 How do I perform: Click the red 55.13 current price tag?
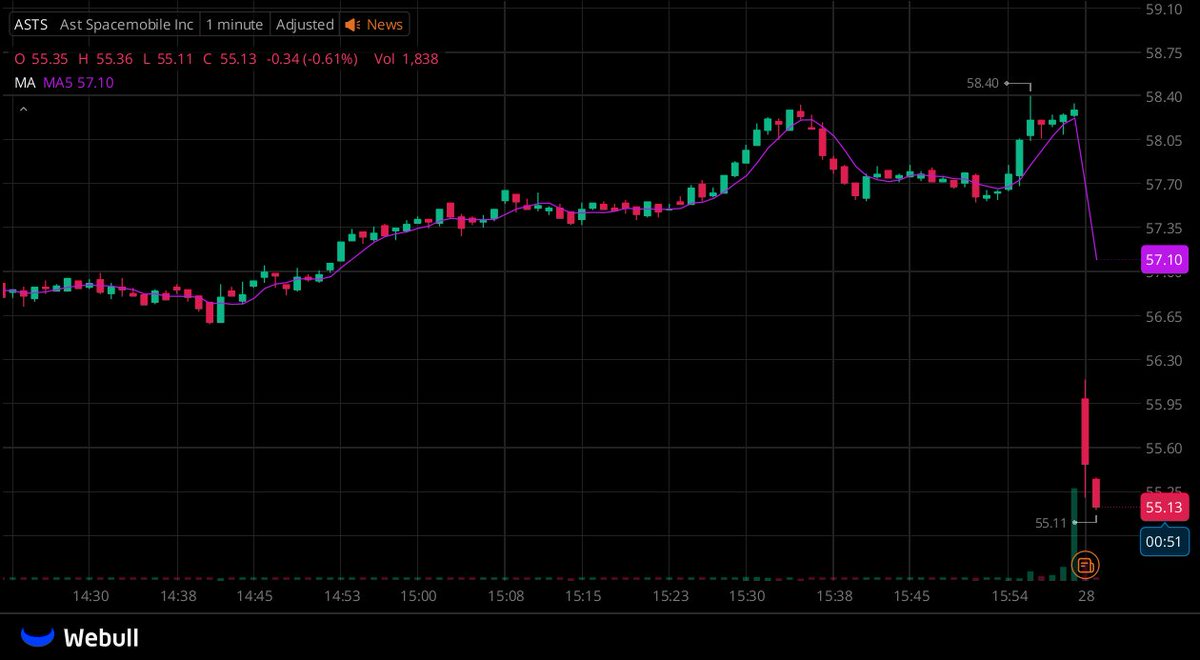tap(1165, 507)
